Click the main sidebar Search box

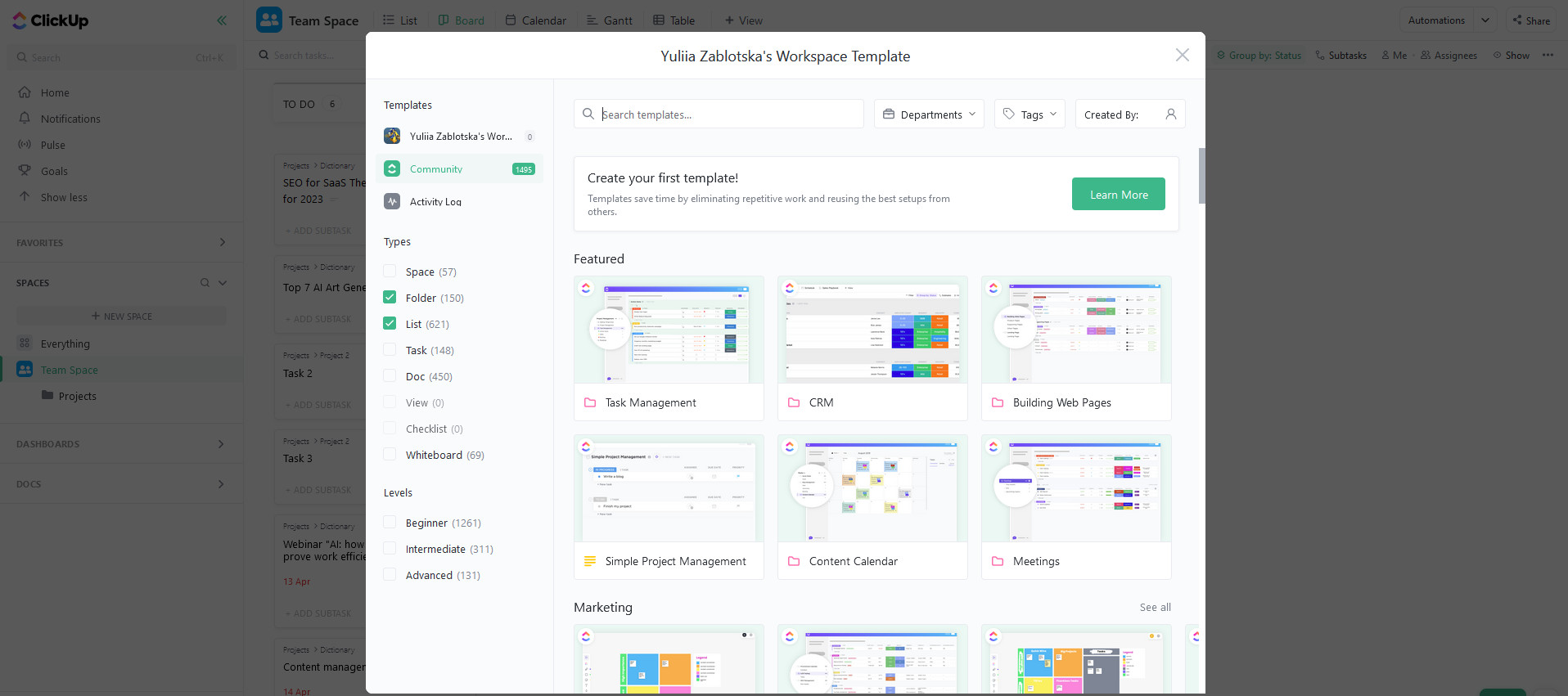click(x=121, y=57)
